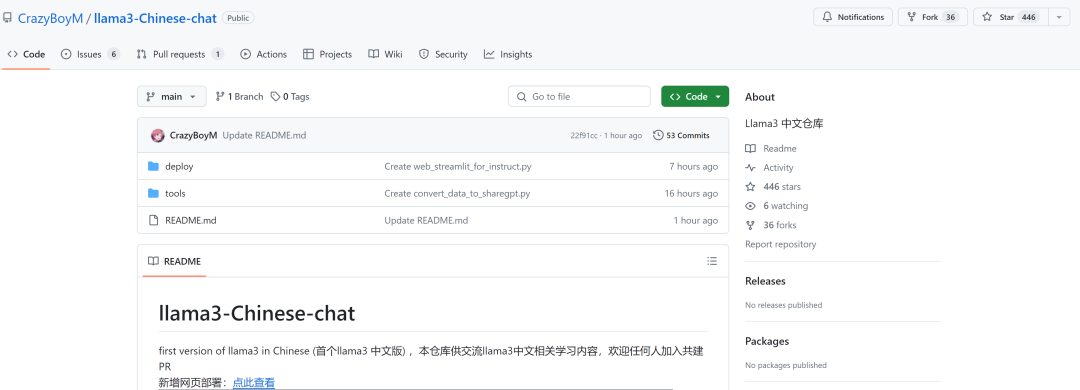The width and height of the screenshot is (1080, 390).
Task: Click the Notifications button
Action: coord(853,17)
